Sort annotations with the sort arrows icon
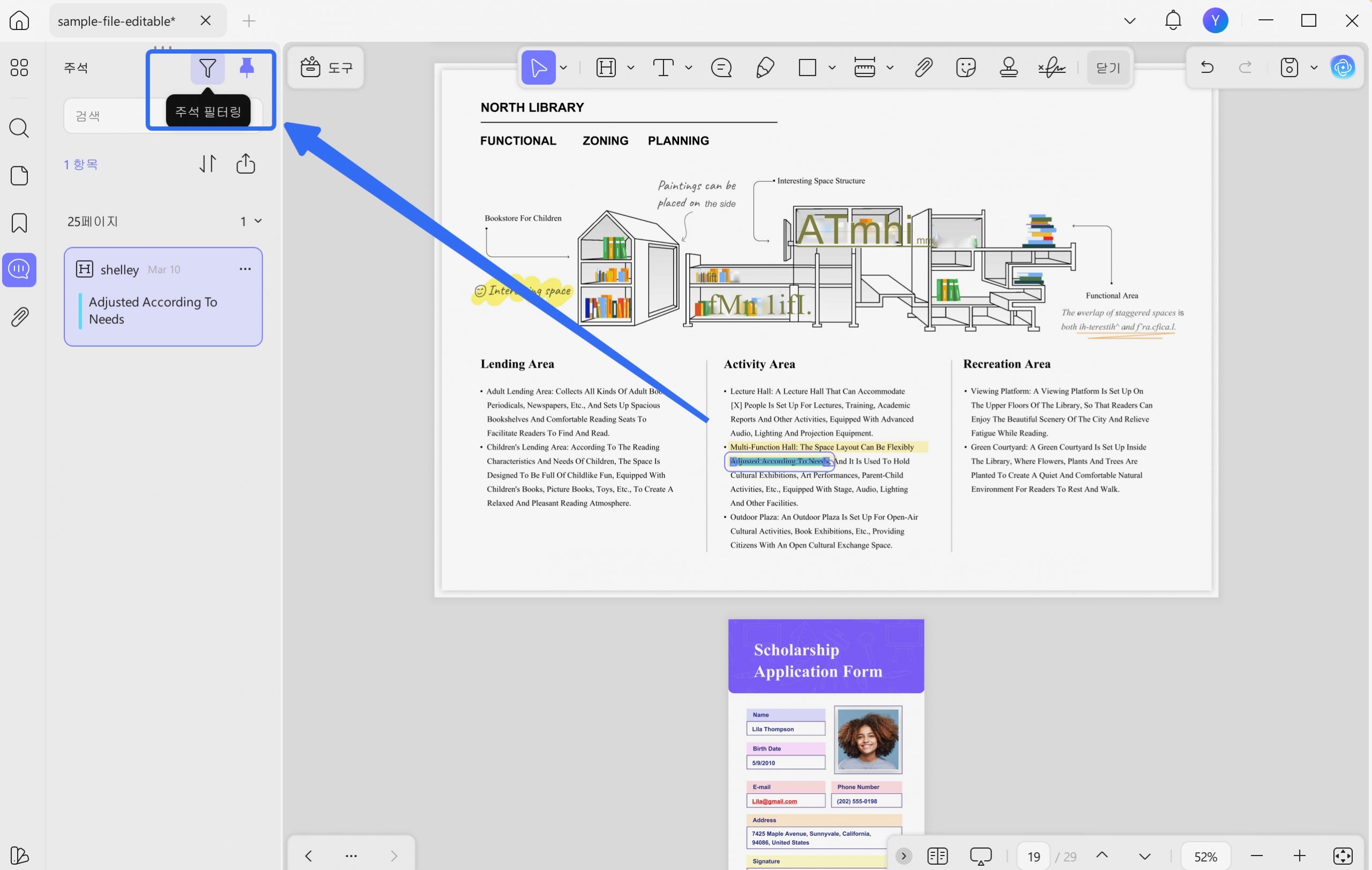 [x=208, y=164]
